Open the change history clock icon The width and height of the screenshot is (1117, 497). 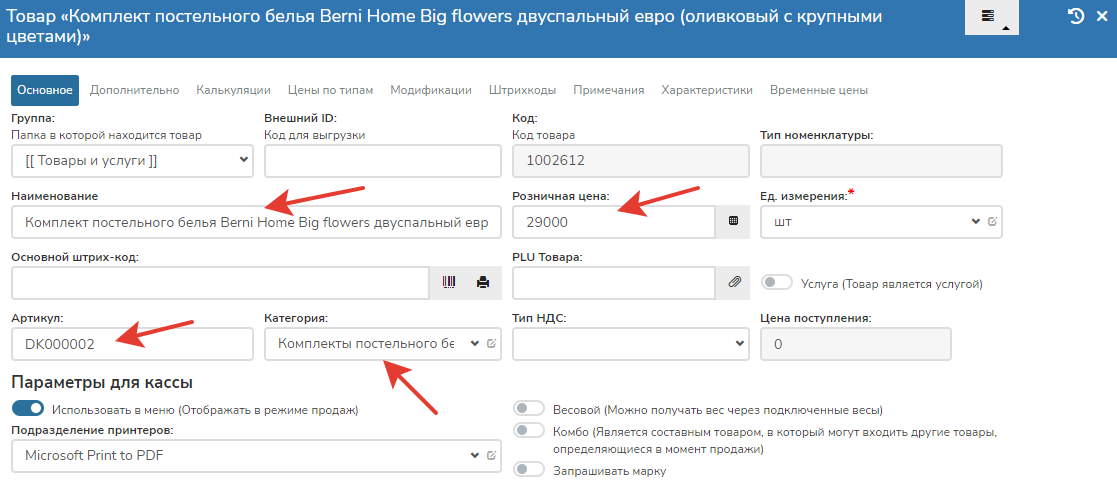click(x=1076, y=16)
